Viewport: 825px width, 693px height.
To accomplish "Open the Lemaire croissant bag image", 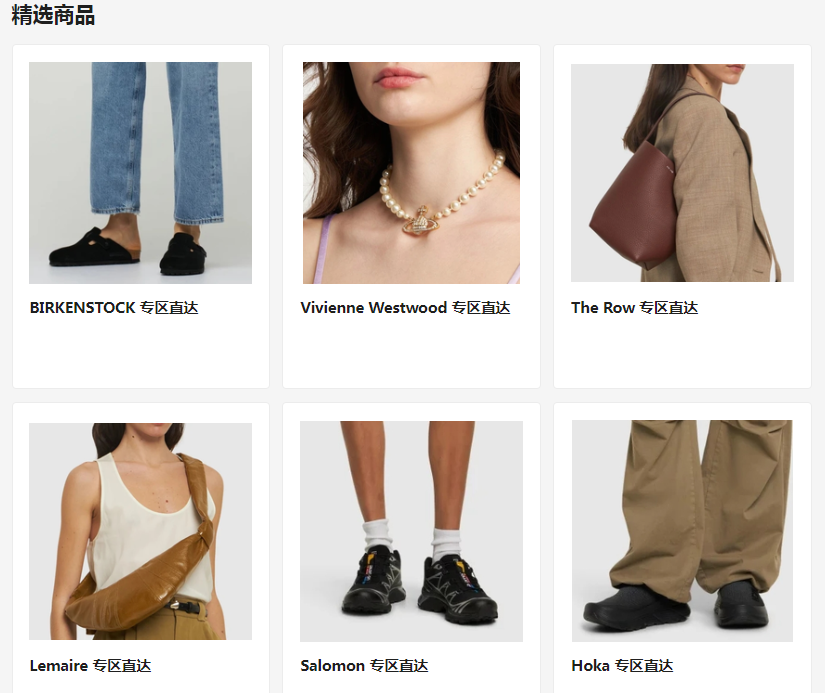I will (140, 531).
